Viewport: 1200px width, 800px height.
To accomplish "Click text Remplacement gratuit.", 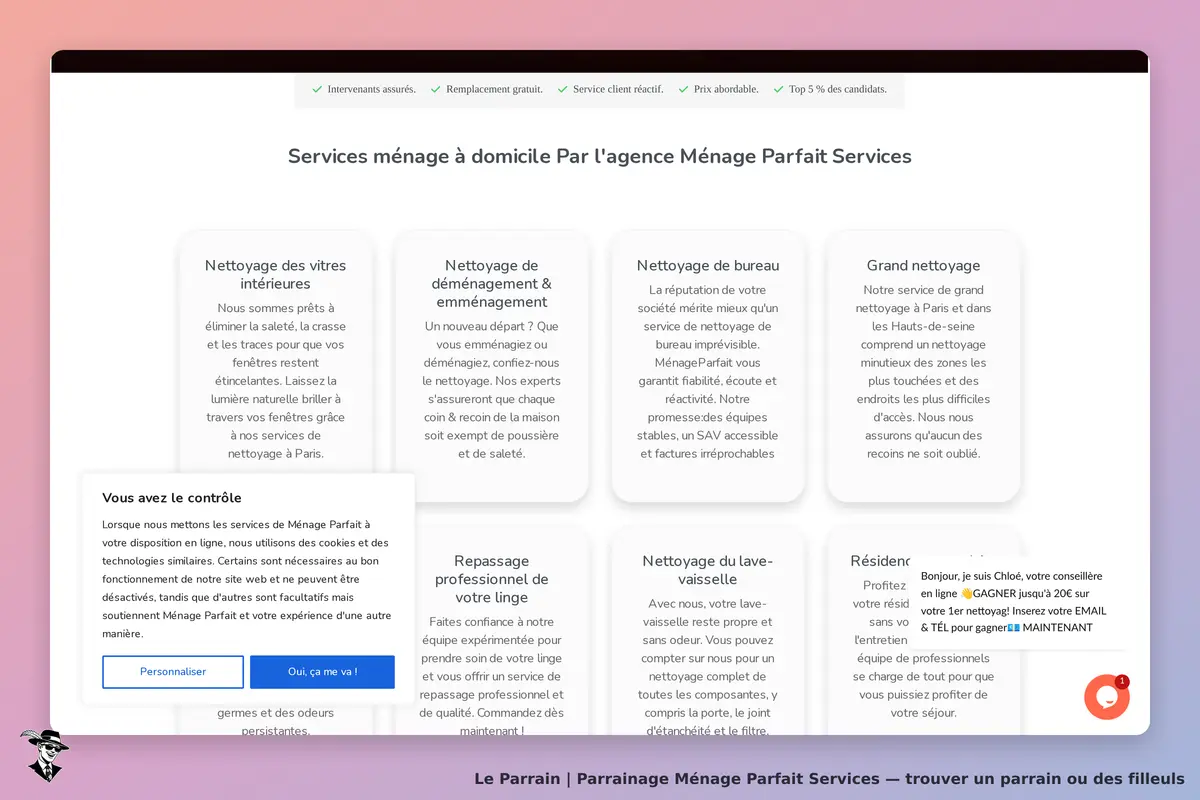I will click(x=494, y=89).
